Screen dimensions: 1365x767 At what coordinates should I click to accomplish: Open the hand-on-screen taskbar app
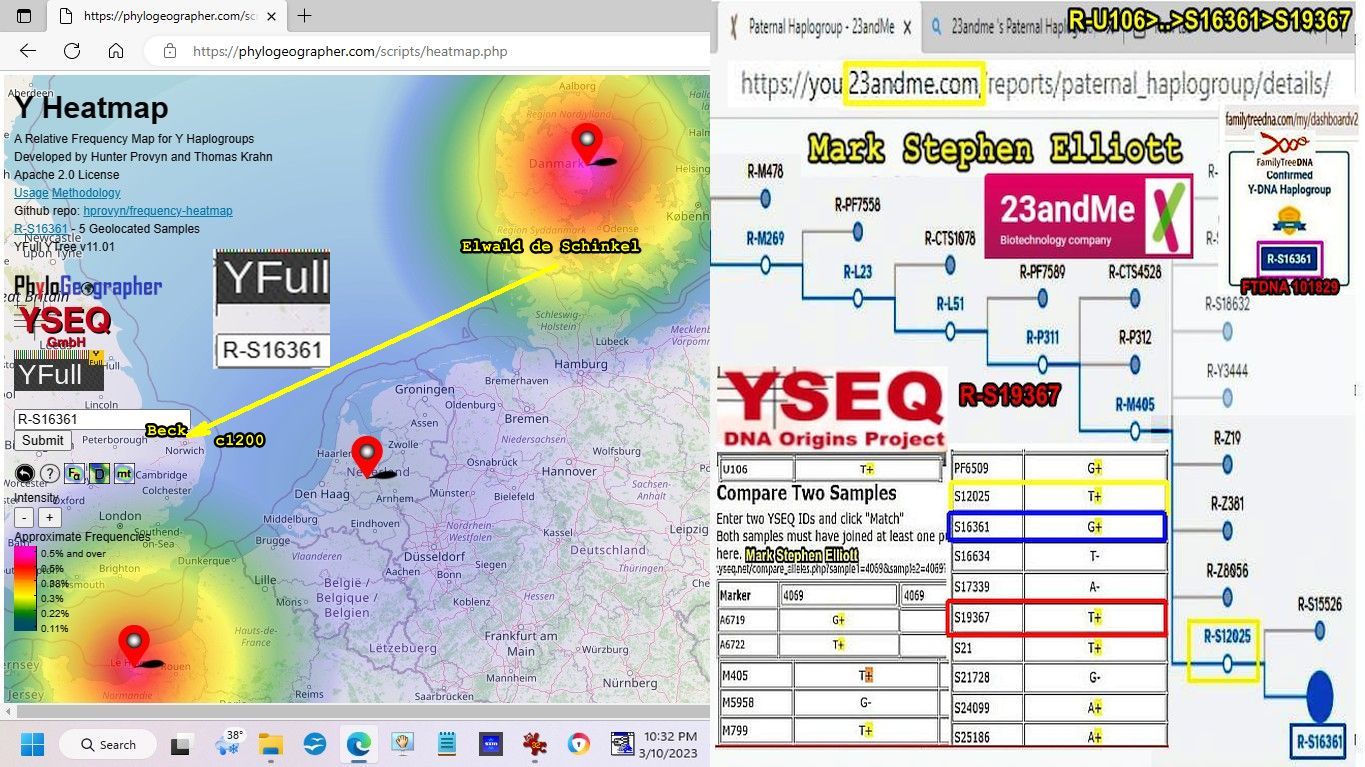tap(402, 744)
